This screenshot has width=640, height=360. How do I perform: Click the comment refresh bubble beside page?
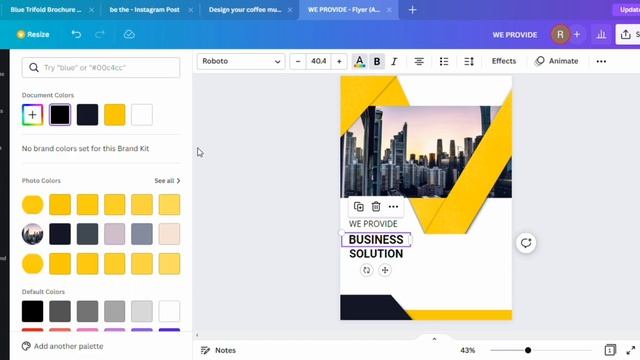coord(526,243)
